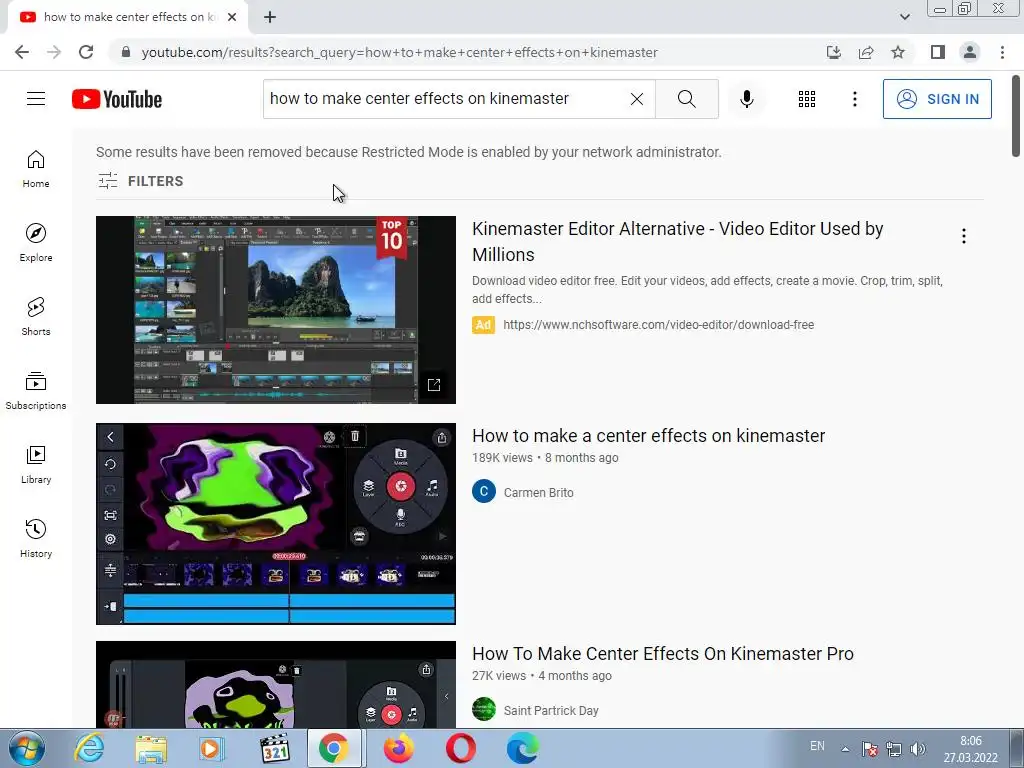Open Media Player Classic from taskbar
This screenshot has width=1024, height=768.
[275, 749]
